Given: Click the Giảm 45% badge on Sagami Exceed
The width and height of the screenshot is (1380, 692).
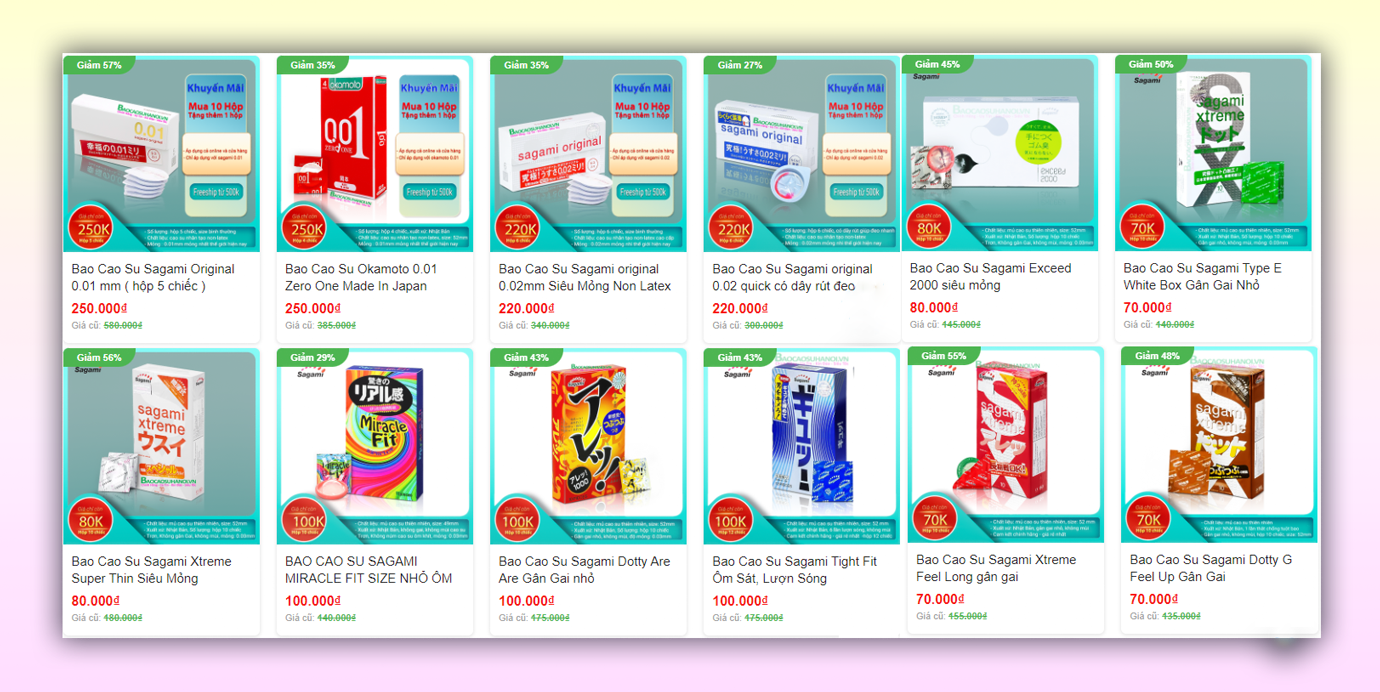Looking at the screenshot, I should pos(936,64).
